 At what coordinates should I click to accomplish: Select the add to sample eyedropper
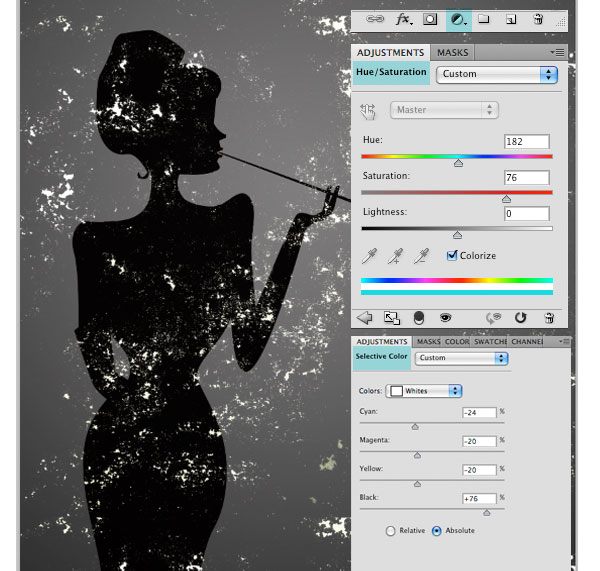point(397,257)
